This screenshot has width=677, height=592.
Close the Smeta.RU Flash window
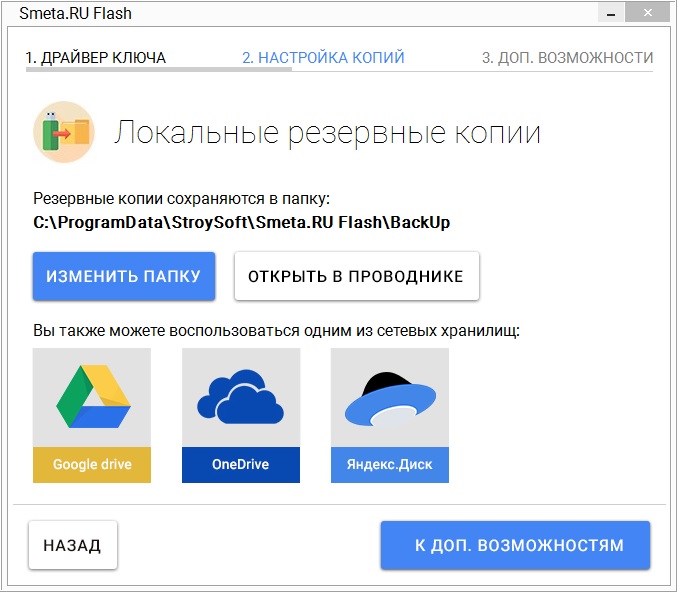(x=648, y=13)
